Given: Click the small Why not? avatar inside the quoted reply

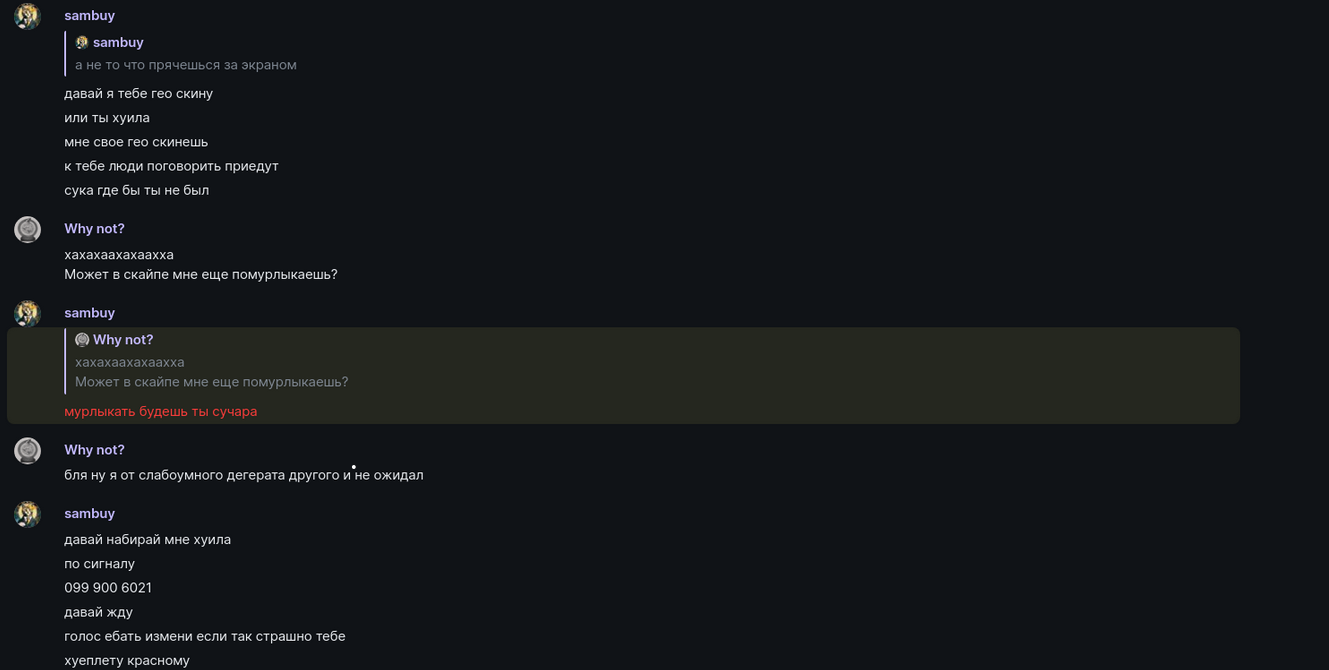Looking at the screenshot, I should coord(82,340).
